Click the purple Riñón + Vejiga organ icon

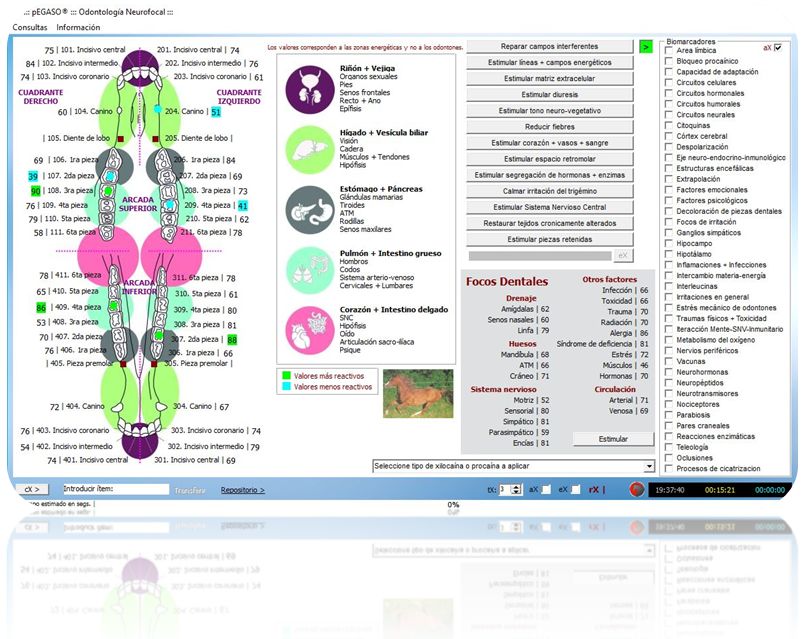tap(309, 90)
